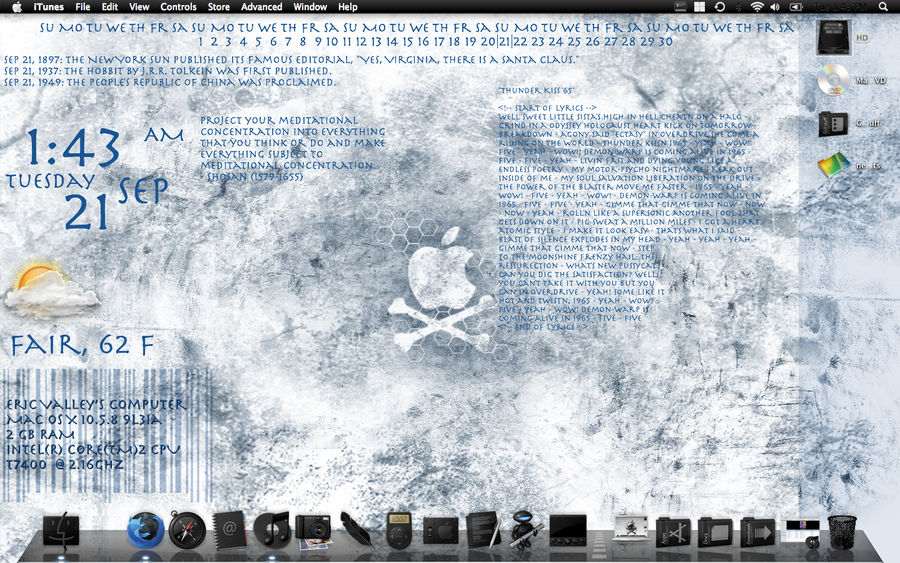Open the Wi-Fi status menu

coord(757,7)
